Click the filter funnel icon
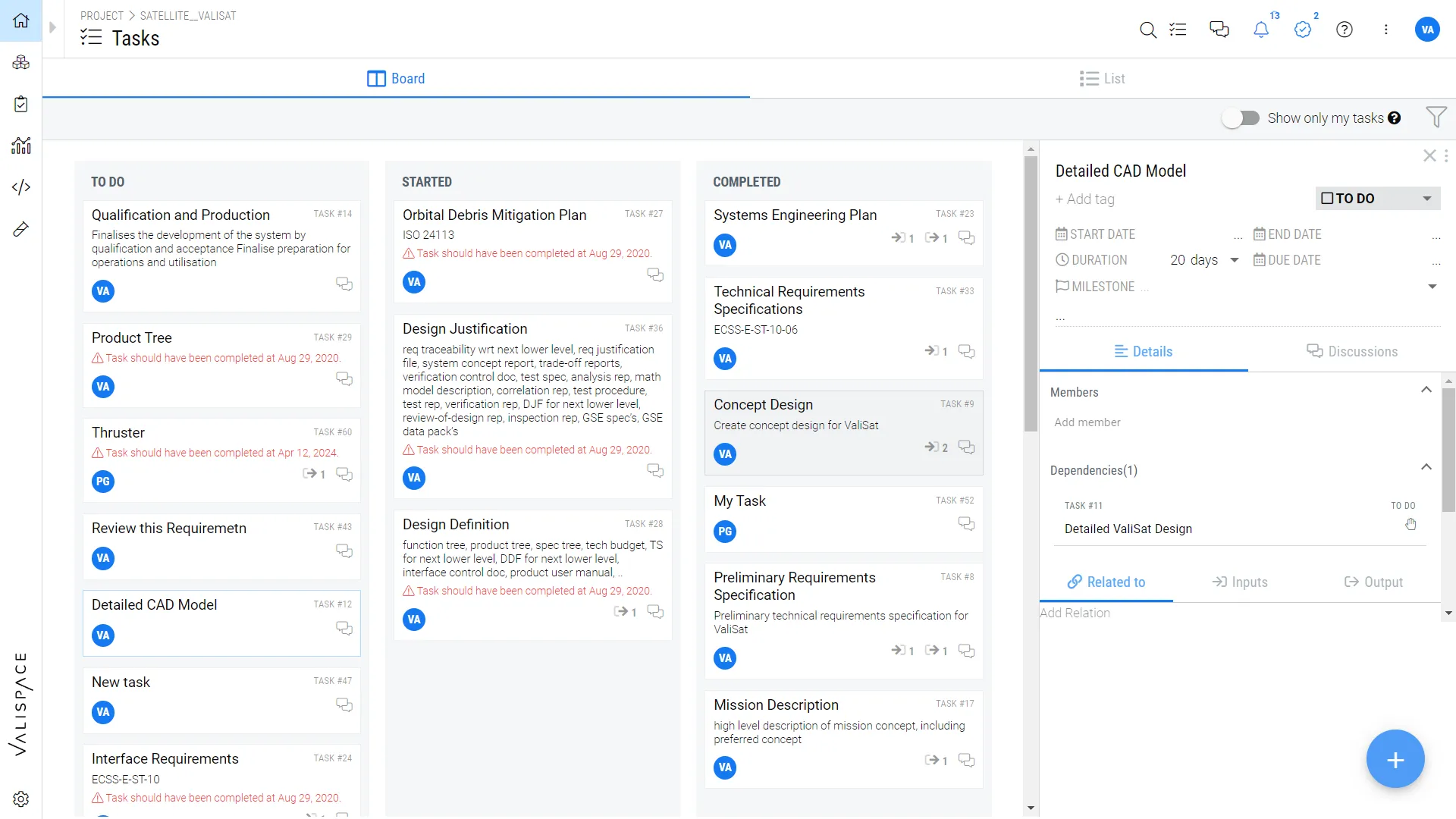The height and width of the screenshot is (819, 1456). coord(1436,117)
